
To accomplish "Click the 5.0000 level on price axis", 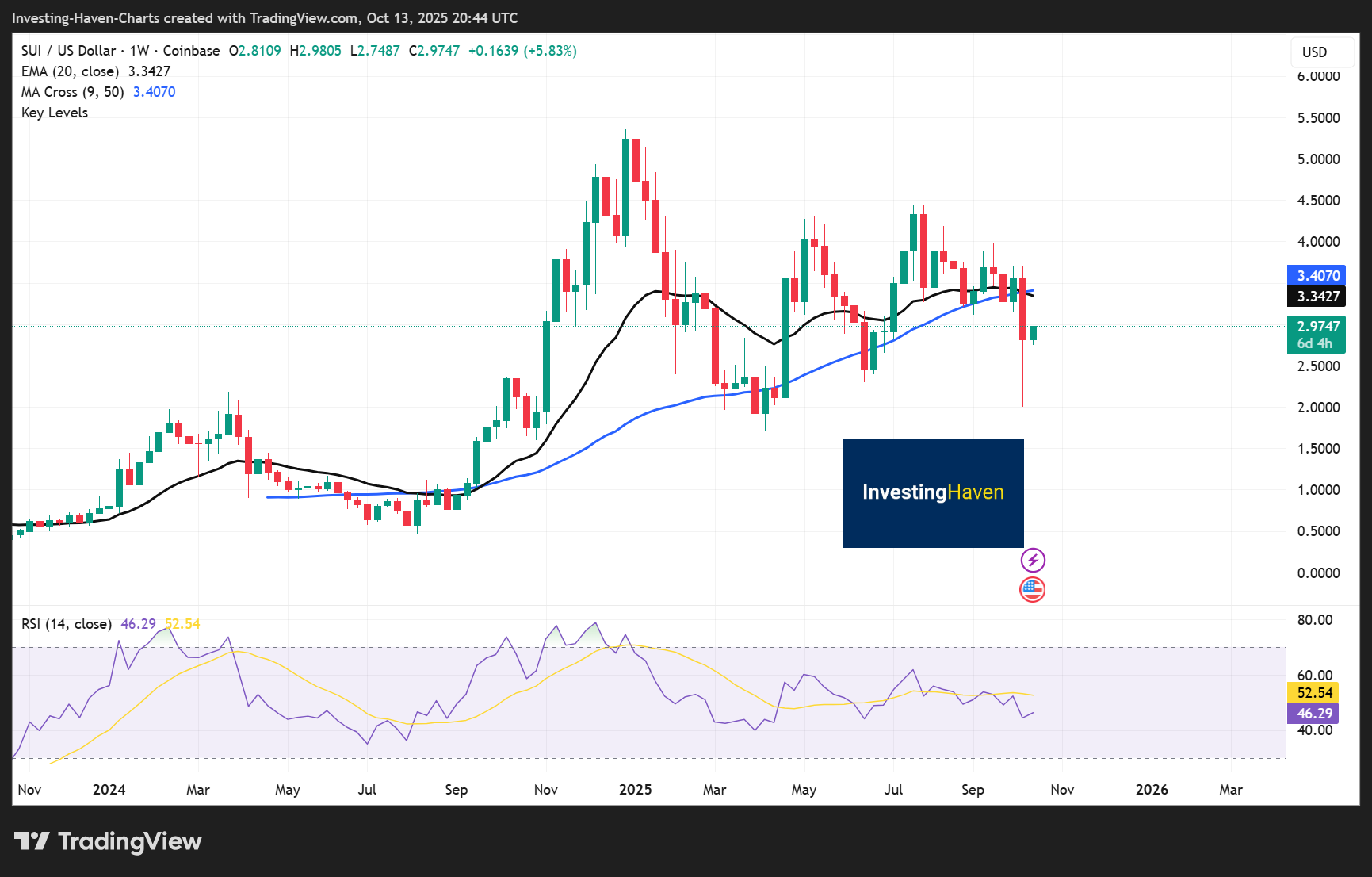I will (x=1318, y=159).
